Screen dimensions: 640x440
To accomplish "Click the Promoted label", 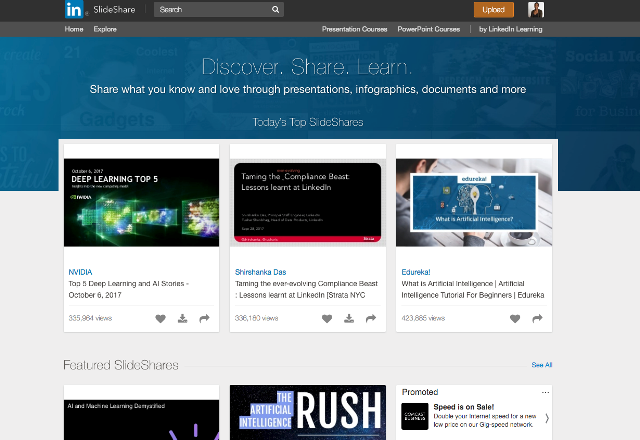I will point(420,392).
